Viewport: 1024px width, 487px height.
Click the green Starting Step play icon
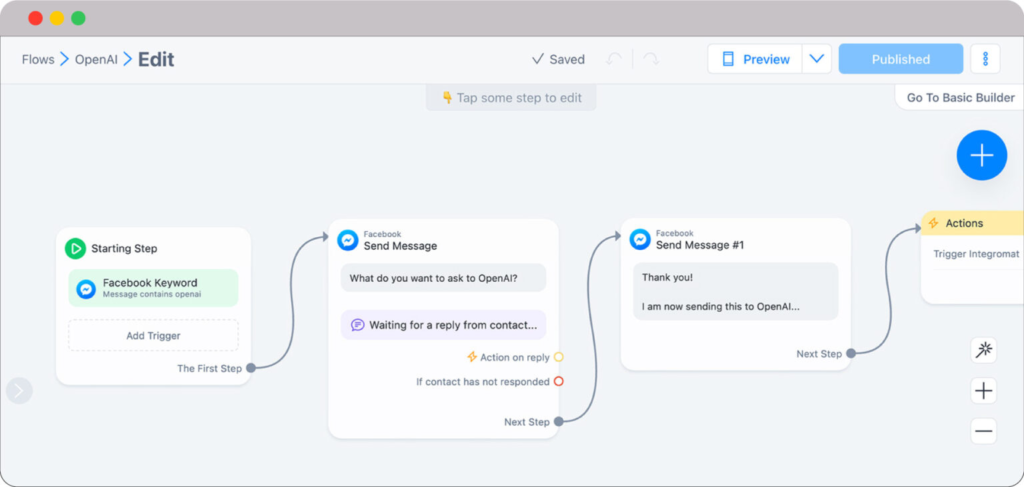(75, 248)
